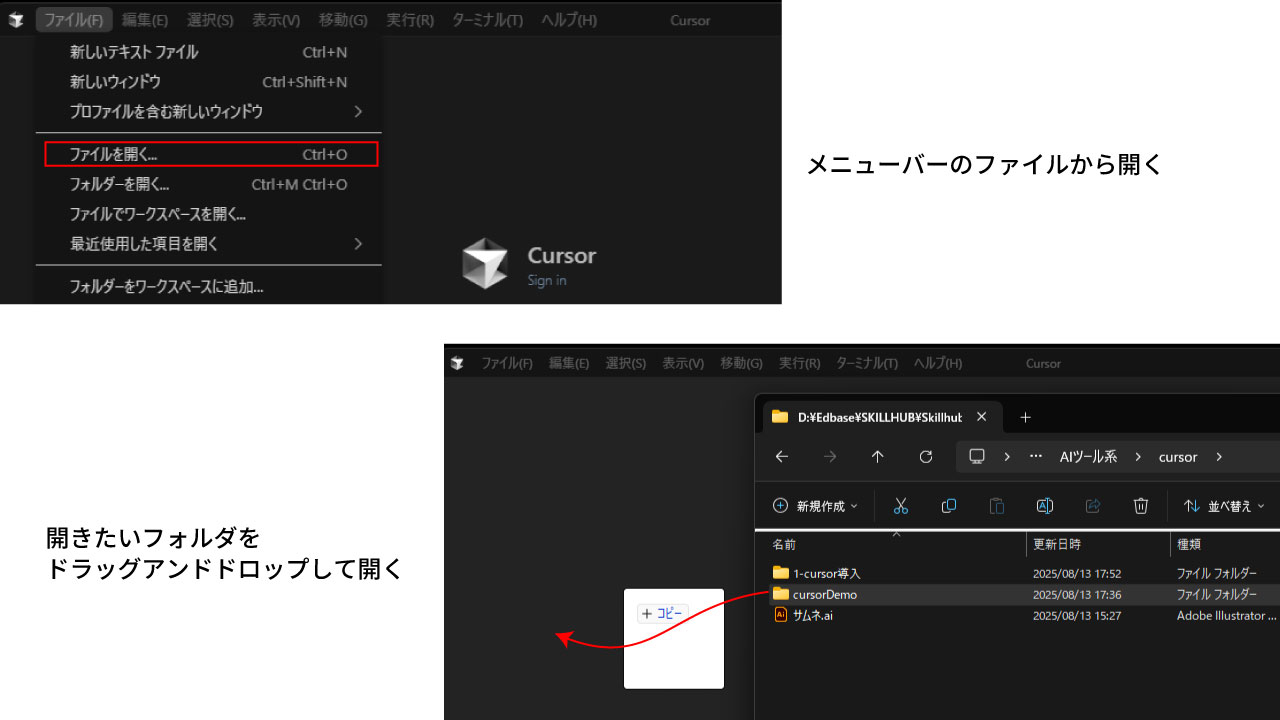The image size is (1280, 720).
Task: Refresh the Explorer folder view
Action: 926,456
